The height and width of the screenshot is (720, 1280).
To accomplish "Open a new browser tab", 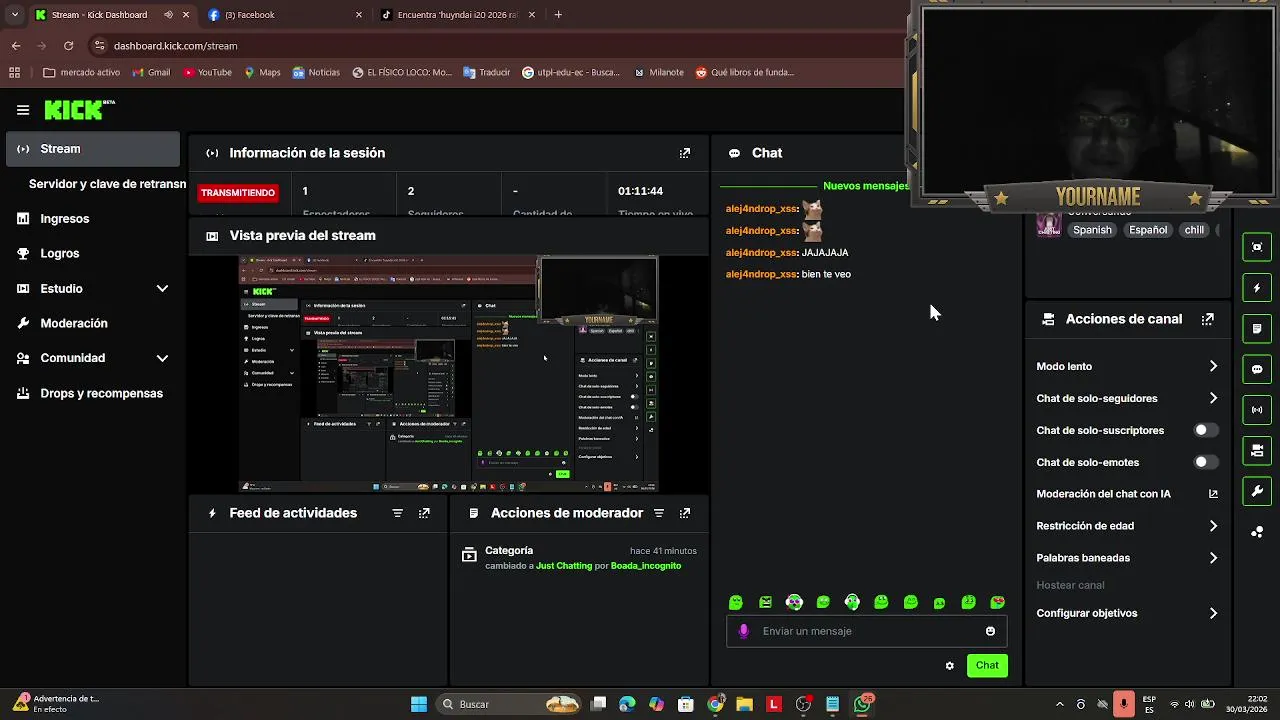I will tap(558, 15).
